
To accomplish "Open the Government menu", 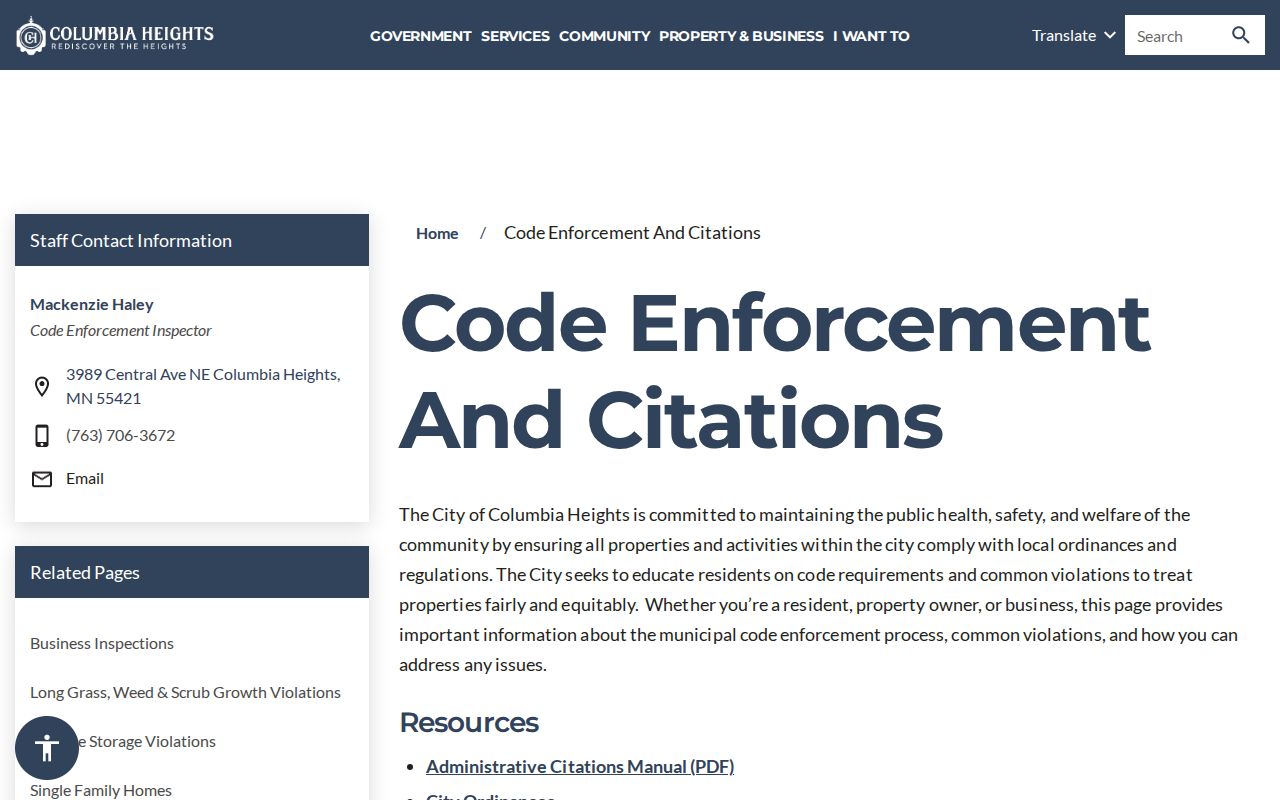I will pos(421,35).
